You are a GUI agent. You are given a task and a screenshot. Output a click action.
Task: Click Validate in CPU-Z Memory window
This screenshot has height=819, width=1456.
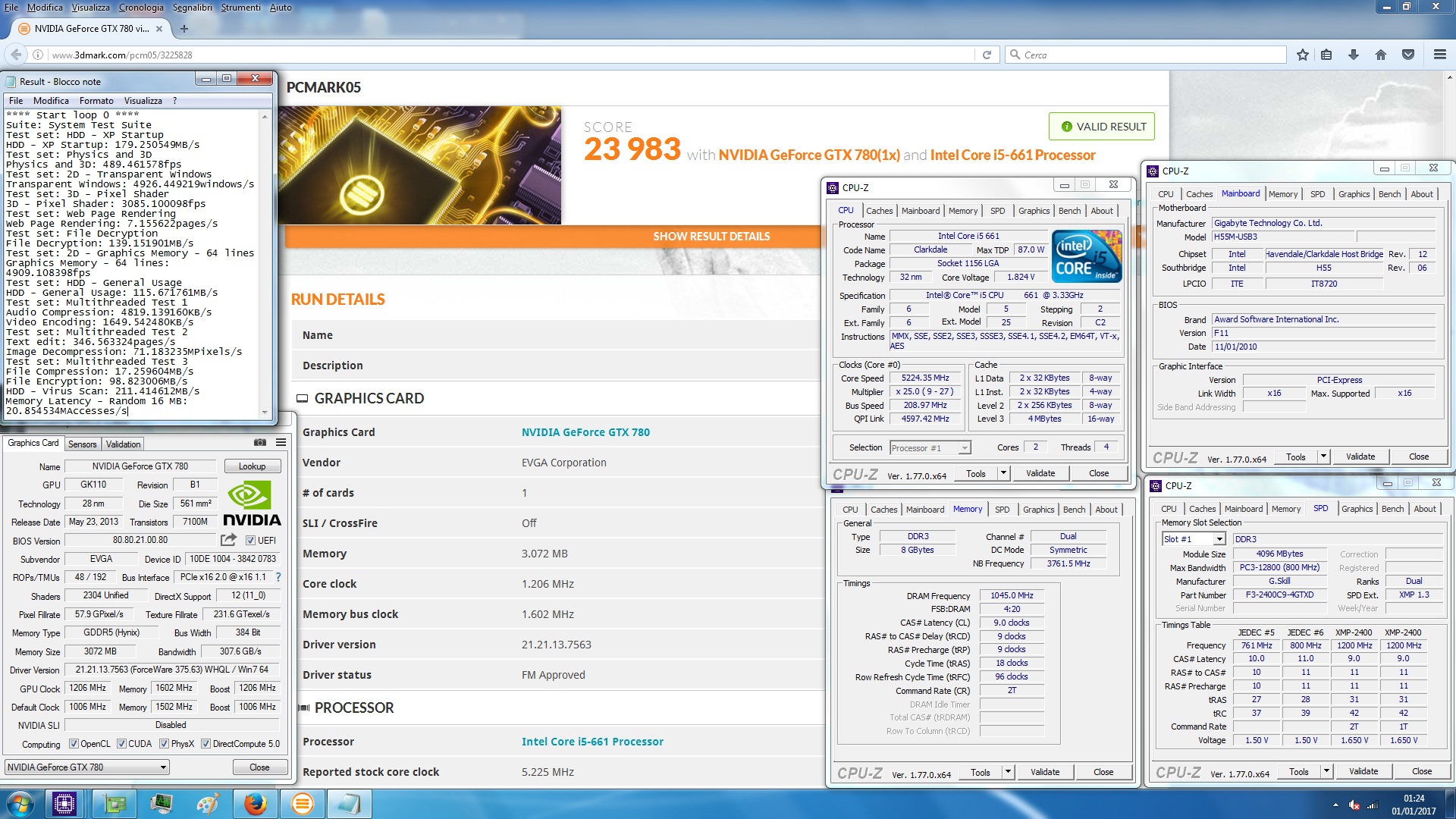[1045, 772]
